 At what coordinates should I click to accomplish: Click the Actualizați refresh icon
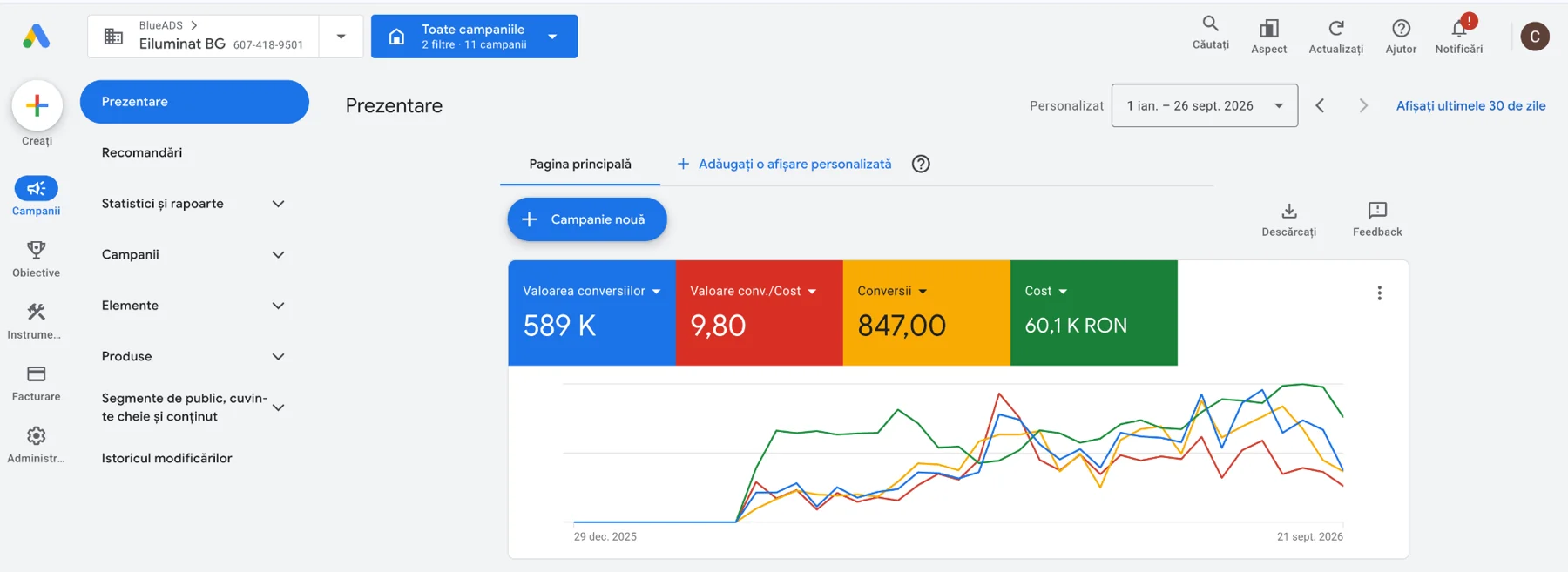point(1336,29)
